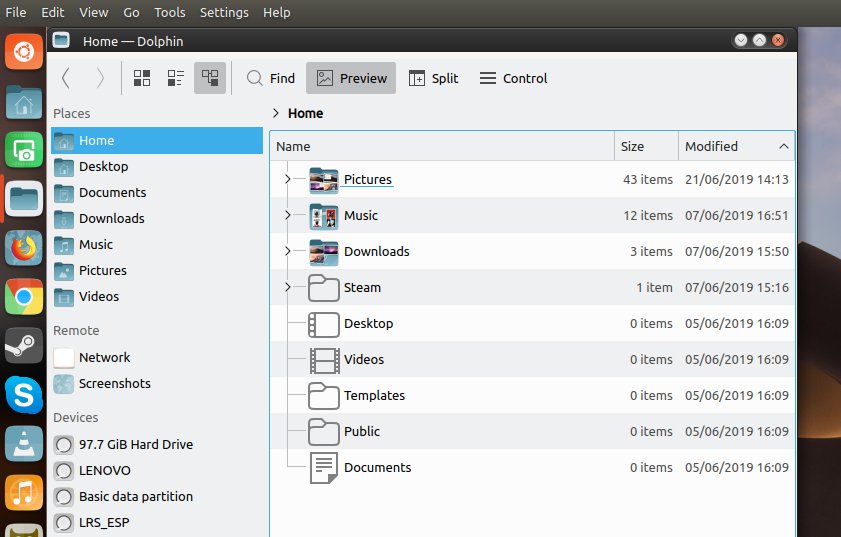Switch to Compact view mode

(176, 78)
